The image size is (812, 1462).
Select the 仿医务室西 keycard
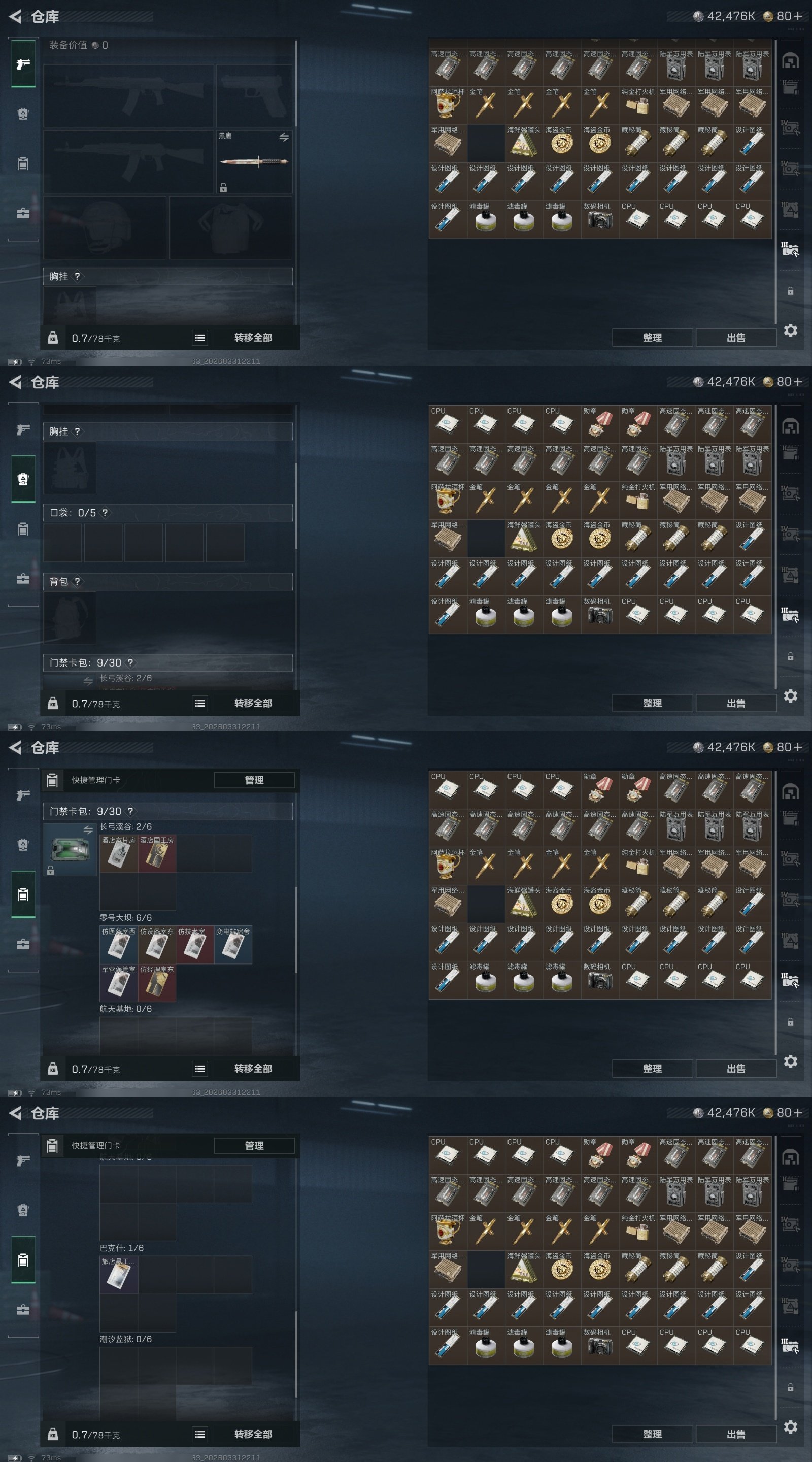click(119, 944)
